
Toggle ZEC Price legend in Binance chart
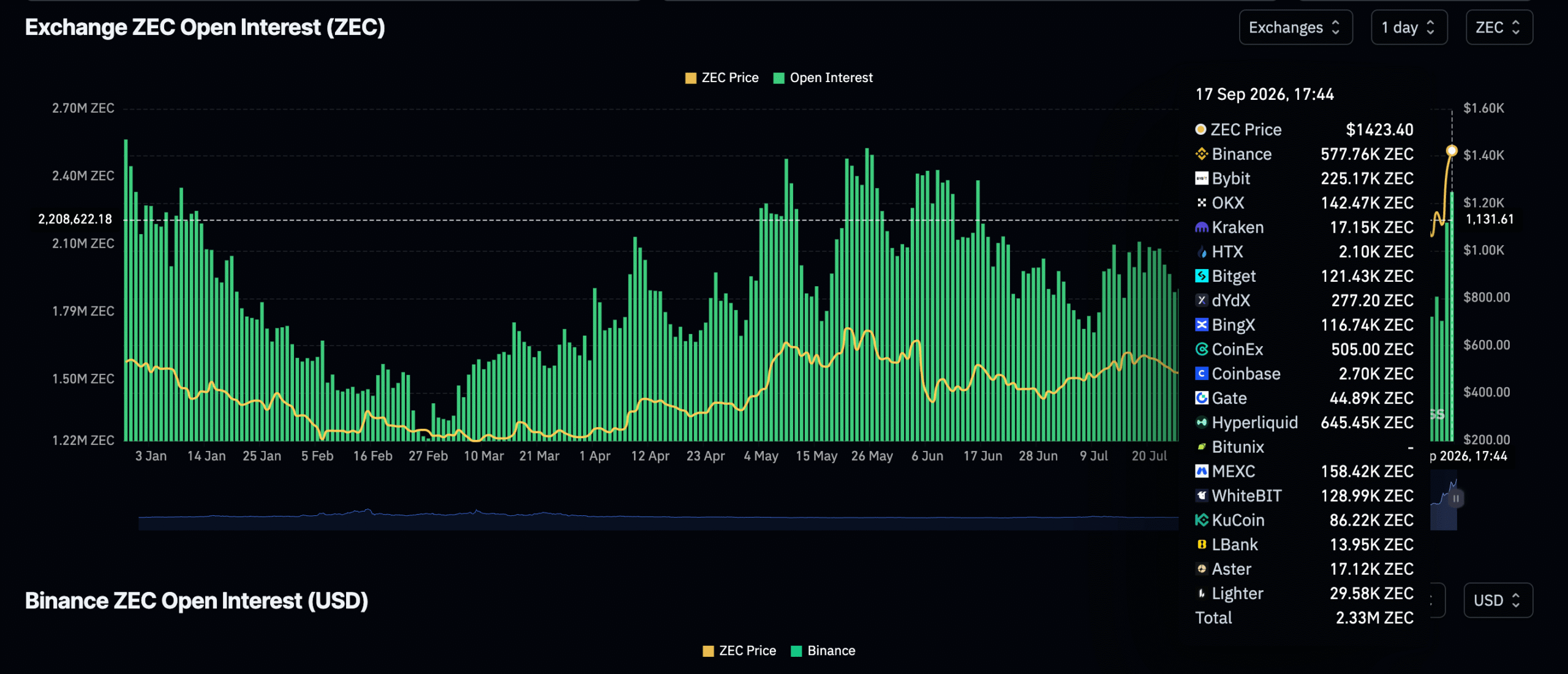[x=739, y=651]
